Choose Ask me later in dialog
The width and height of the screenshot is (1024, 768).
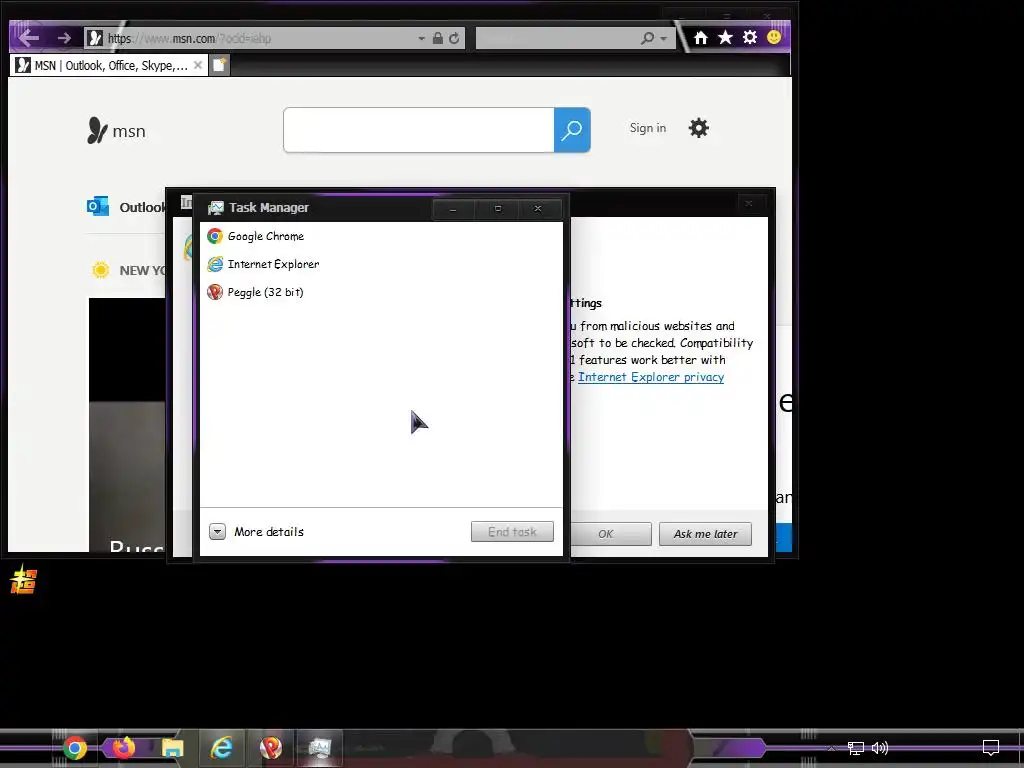coord(705,534)
